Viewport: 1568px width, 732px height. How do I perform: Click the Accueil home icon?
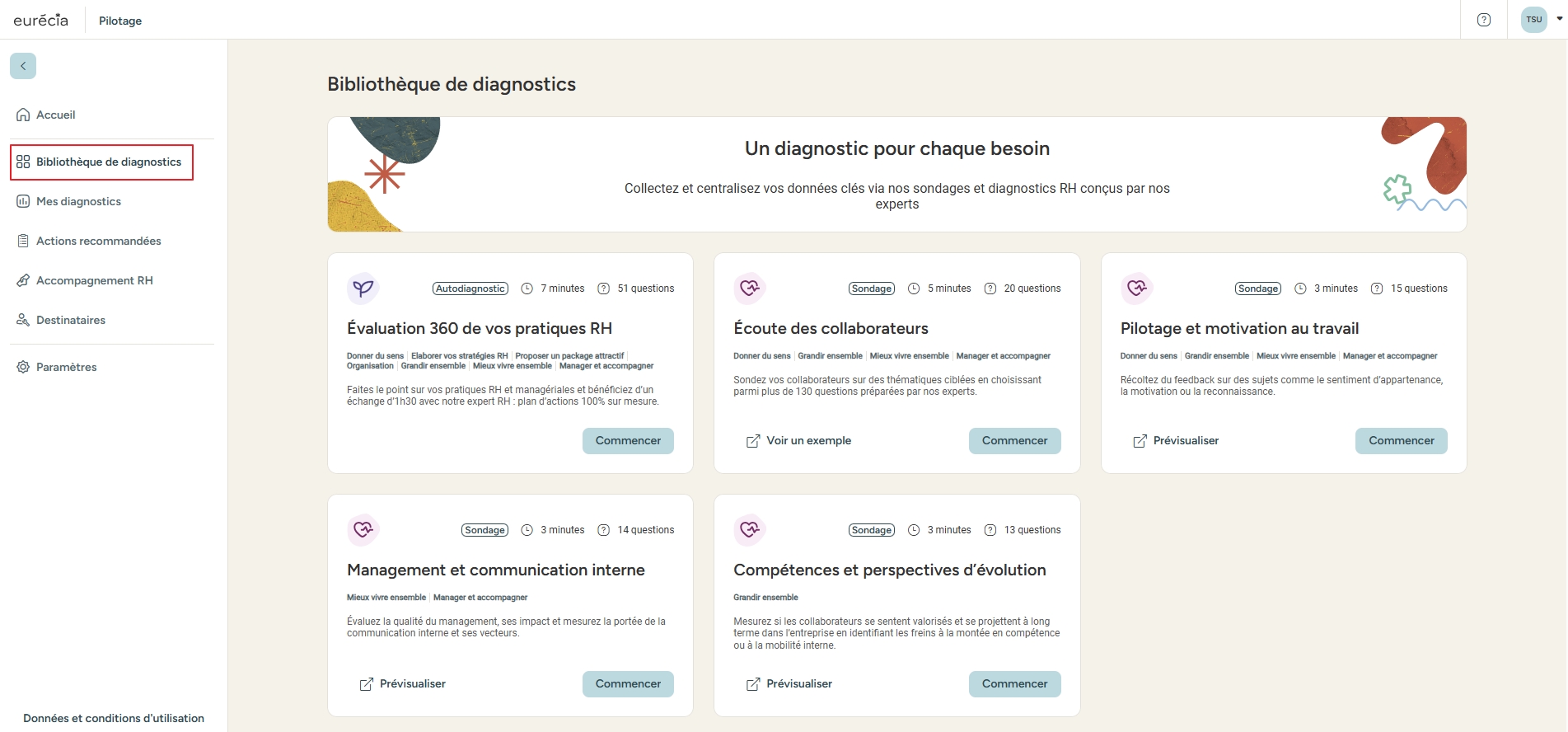coord(23,115)
